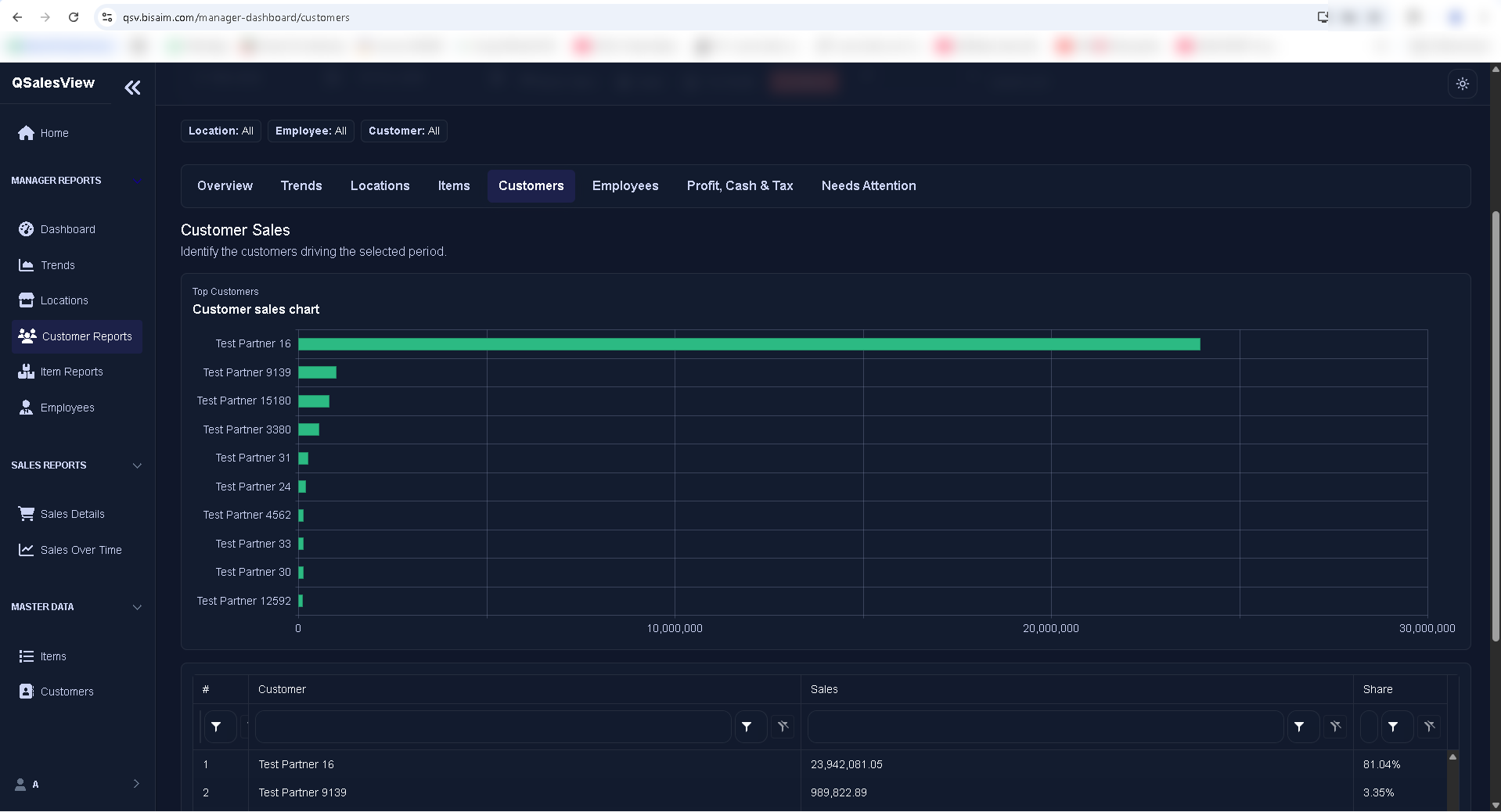Viewport: 1501px width, 812px height.
Task: Clear the Sales column filter
Action: 1335,727
